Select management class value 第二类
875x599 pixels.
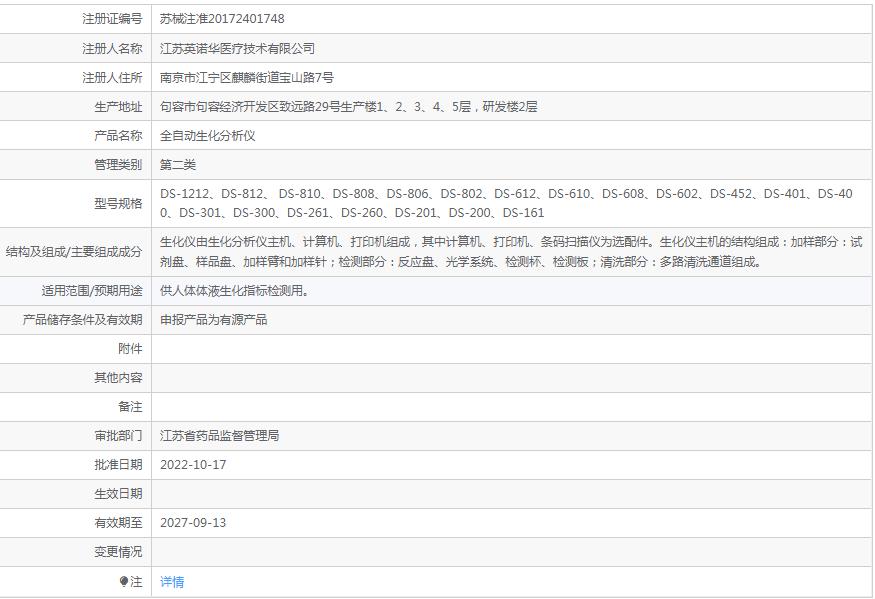178,165
